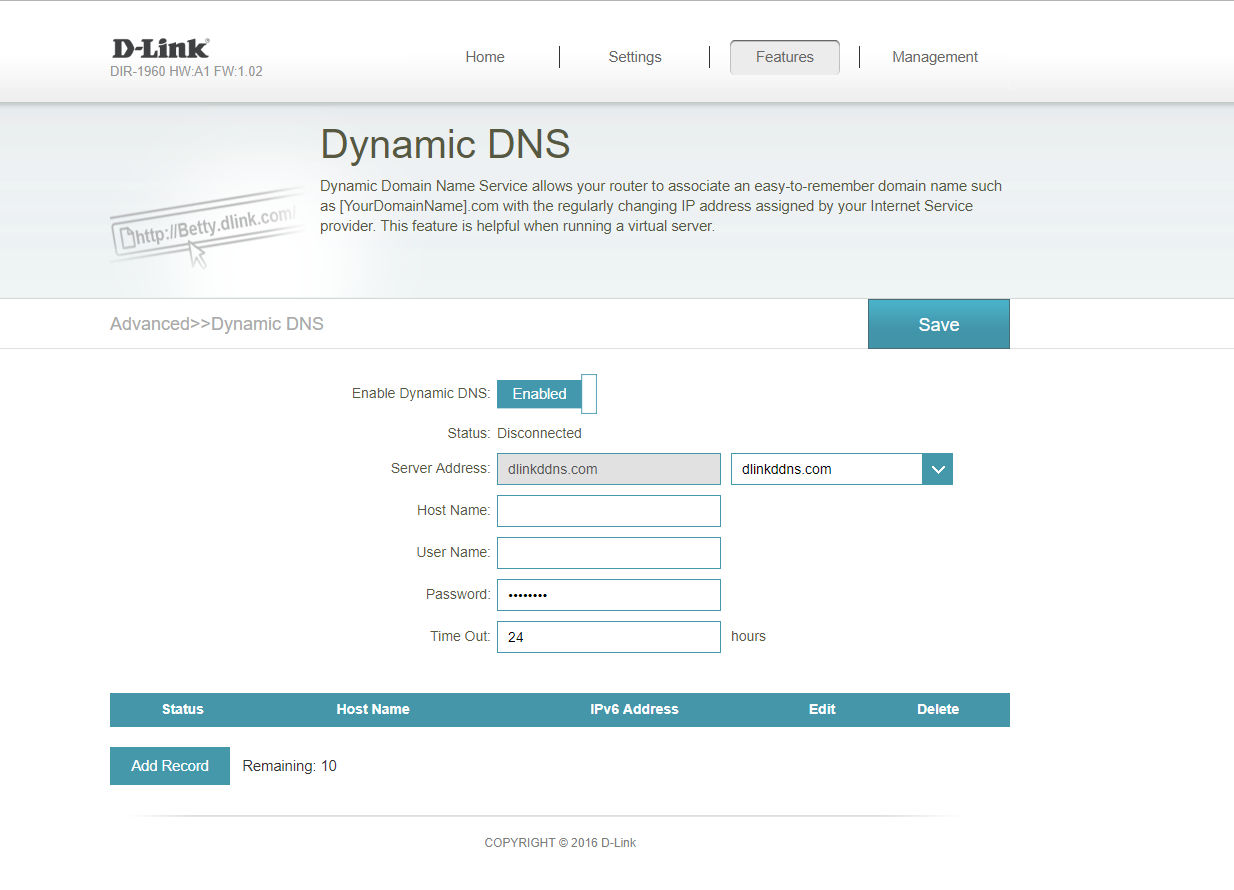Save the Dynamic DNS settings
Screen dimensions: 1234x890
click(x=939, y=324)
